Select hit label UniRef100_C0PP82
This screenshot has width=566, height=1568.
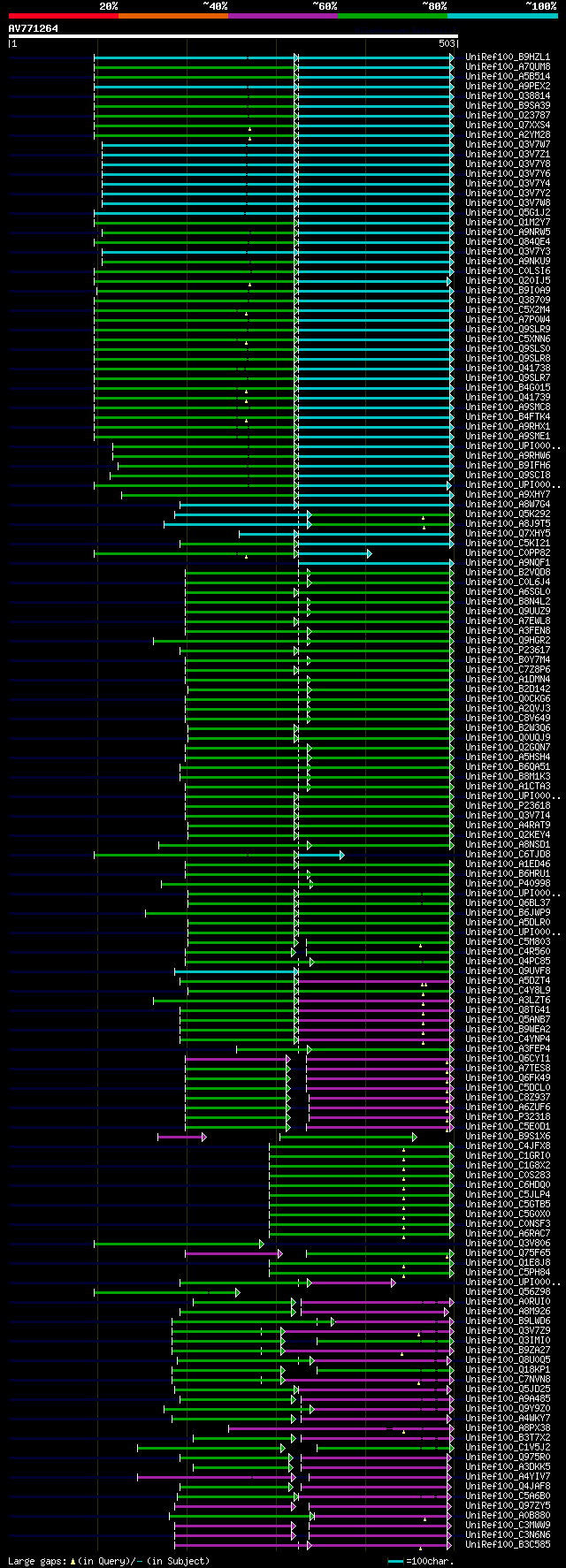508,553
